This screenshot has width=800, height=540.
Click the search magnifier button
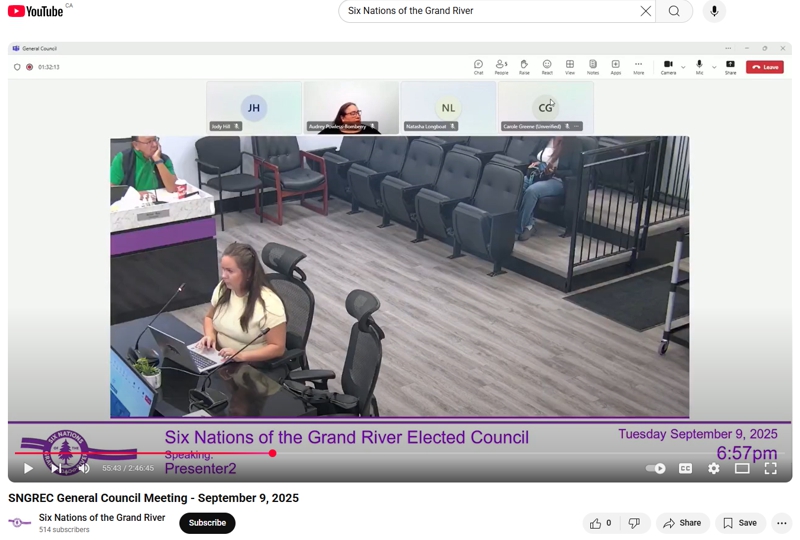click(674, 11)
